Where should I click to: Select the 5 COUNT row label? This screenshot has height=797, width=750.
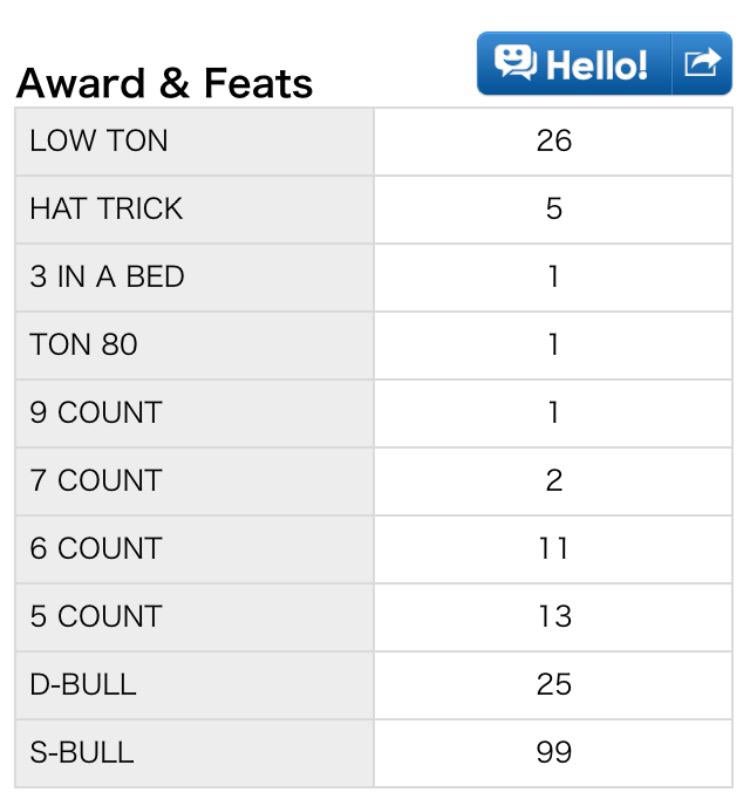click(95, 617)
